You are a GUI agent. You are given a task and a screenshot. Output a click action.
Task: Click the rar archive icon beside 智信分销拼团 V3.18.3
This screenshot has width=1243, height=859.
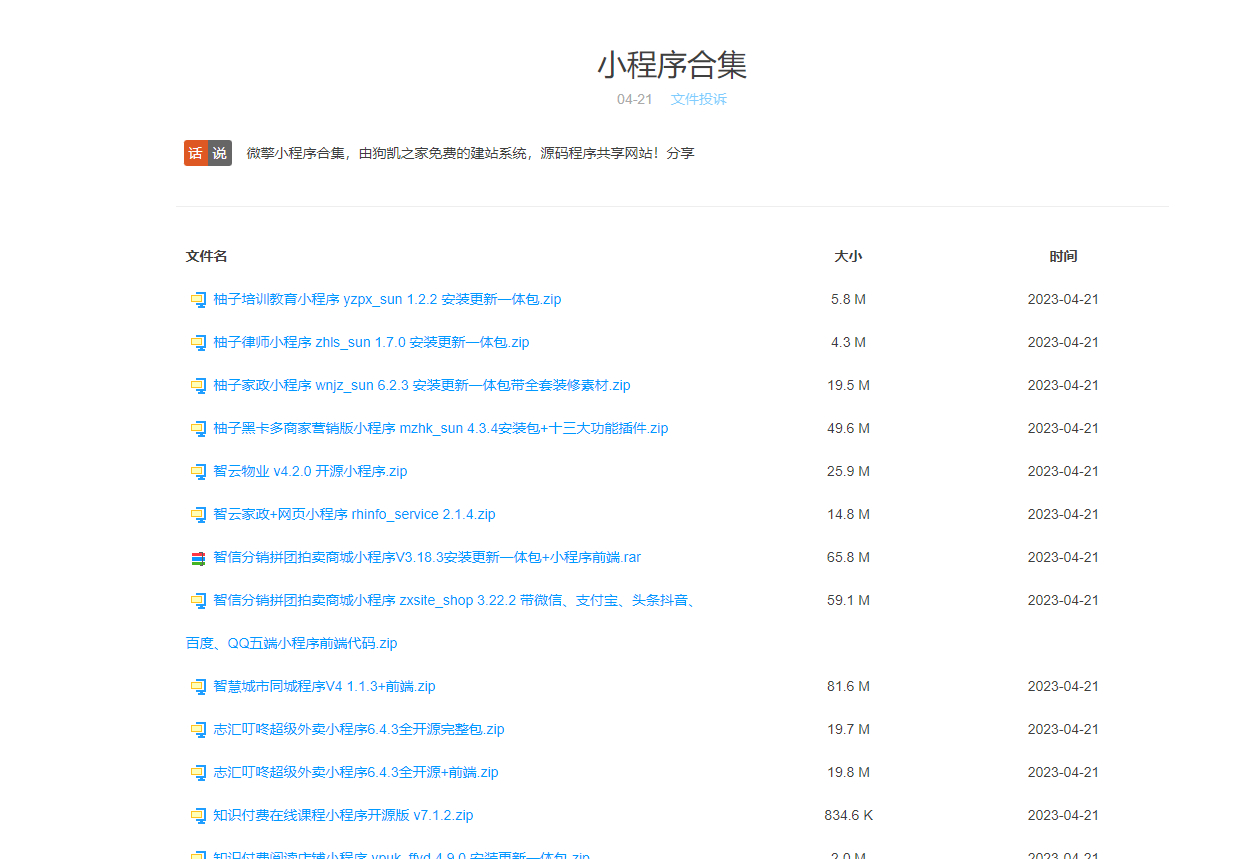point(198,557)
